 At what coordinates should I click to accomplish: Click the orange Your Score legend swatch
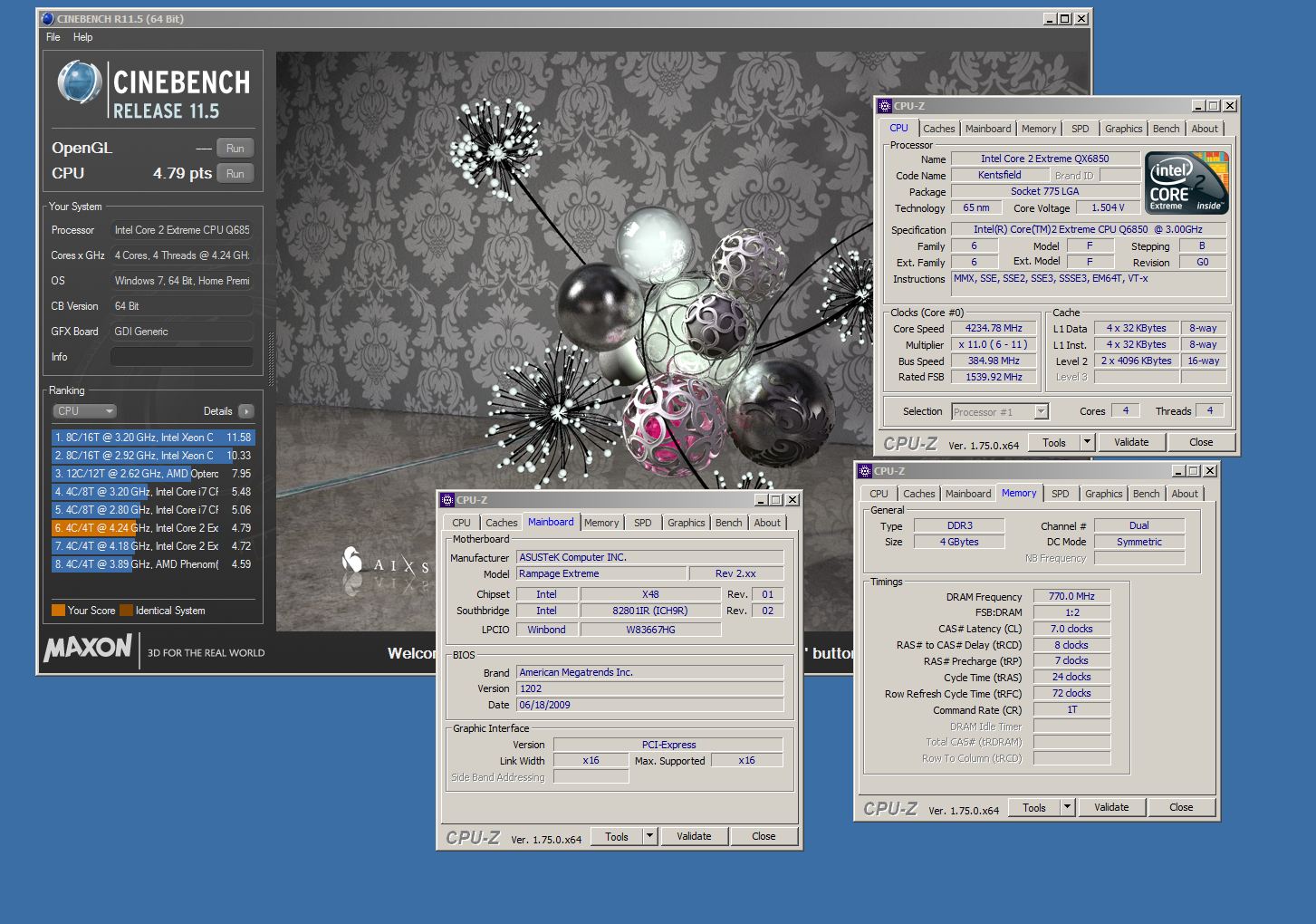point(58,611)
